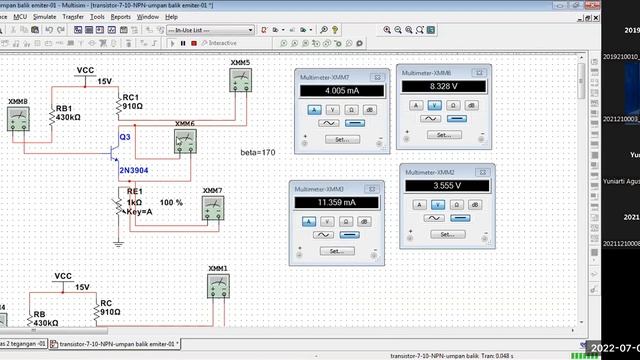
Task: Click the XMM5 multimeter instrument icon
Action: point(240,80)
